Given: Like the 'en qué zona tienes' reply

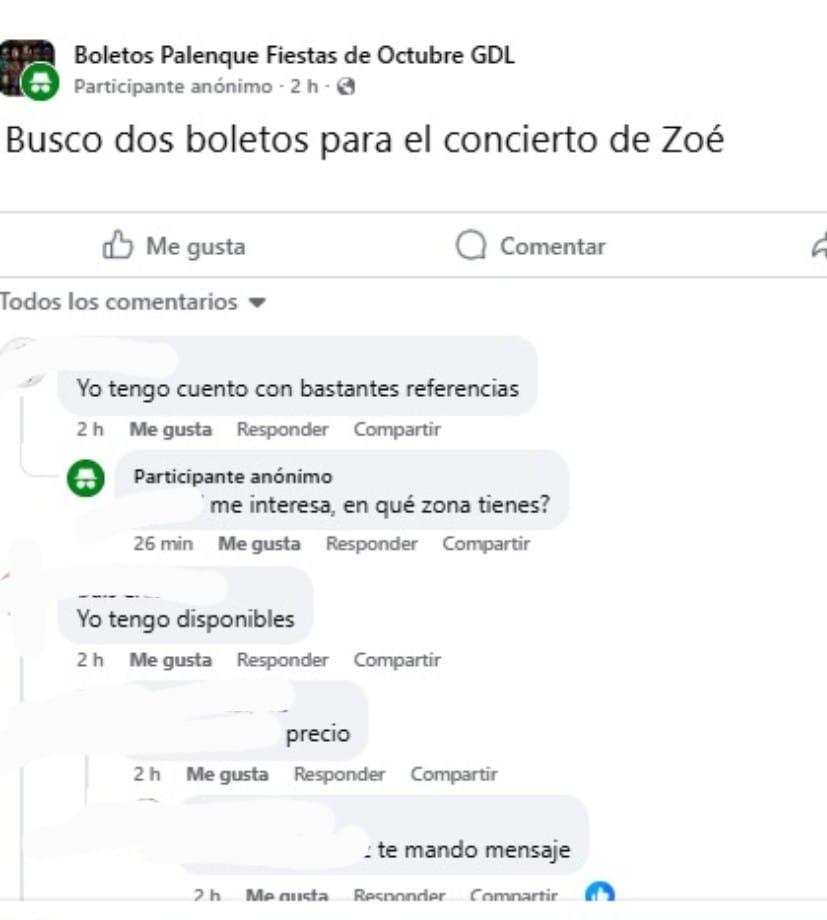Looking at the screenshot, I should 259,544.
